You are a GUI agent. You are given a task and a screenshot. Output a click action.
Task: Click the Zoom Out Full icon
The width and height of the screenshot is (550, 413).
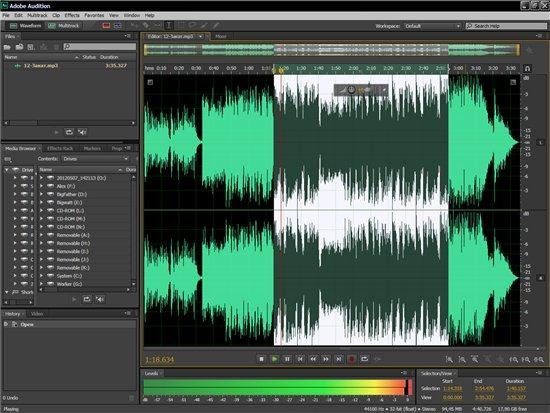(501, 359)
